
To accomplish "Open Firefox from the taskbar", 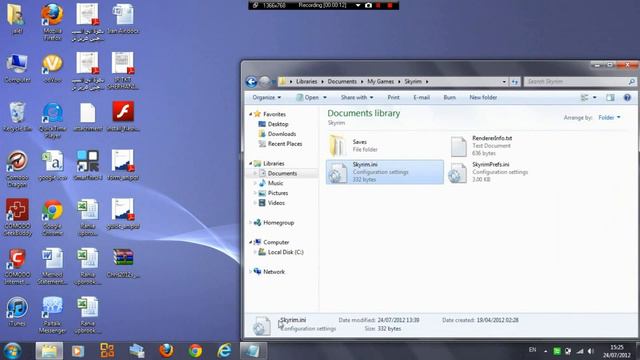I will click(x=166, y=351).
